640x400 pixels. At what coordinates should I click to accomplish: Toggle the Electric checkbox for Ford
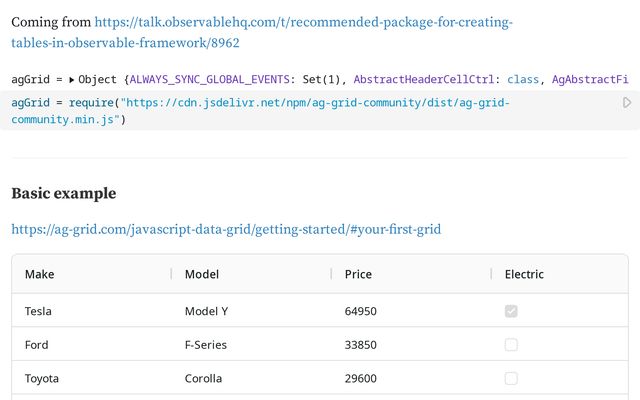(511, 345)
